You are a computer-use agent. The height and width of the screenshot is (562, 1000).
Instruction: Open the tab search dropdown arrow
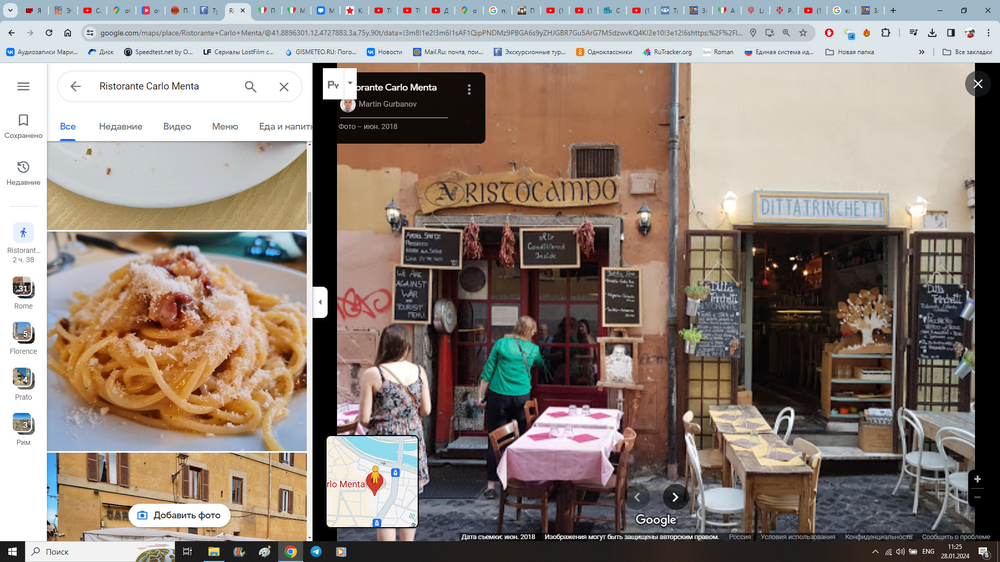coord(10,10)
